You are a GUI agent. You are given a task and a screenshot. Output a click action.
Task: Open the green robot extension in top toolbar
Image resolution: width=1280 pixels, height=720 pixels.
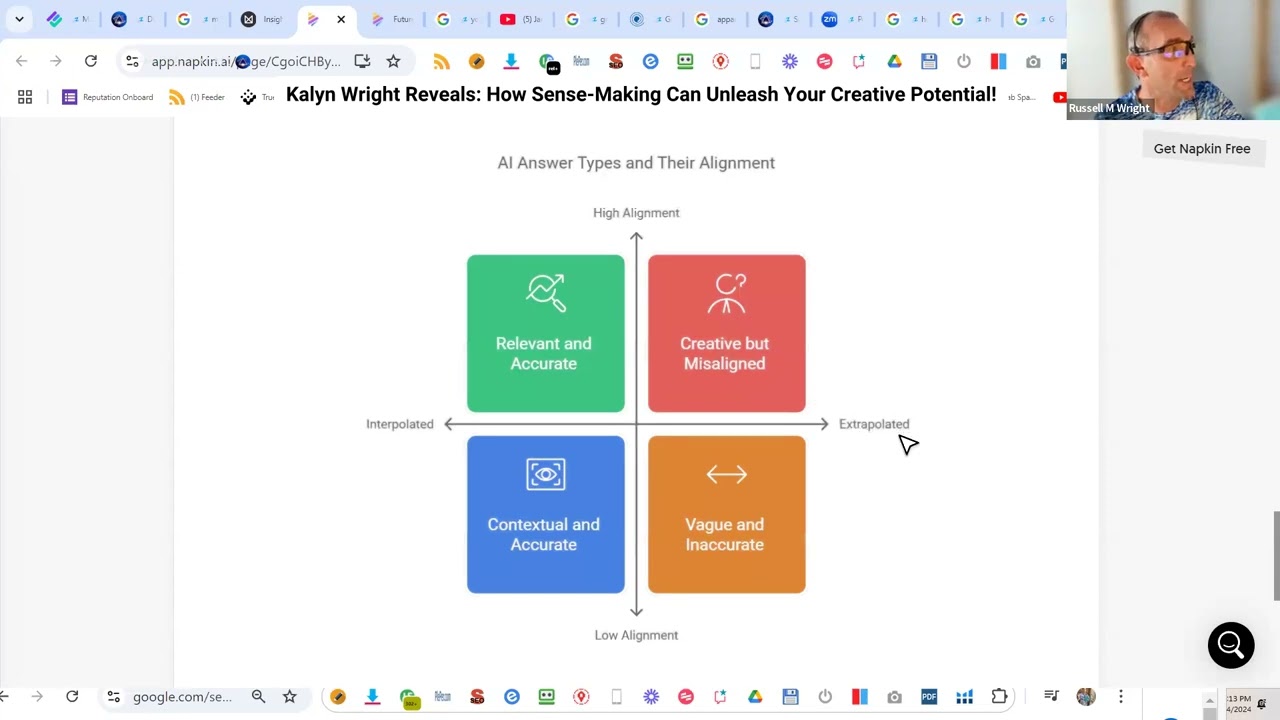pos(685,62)
